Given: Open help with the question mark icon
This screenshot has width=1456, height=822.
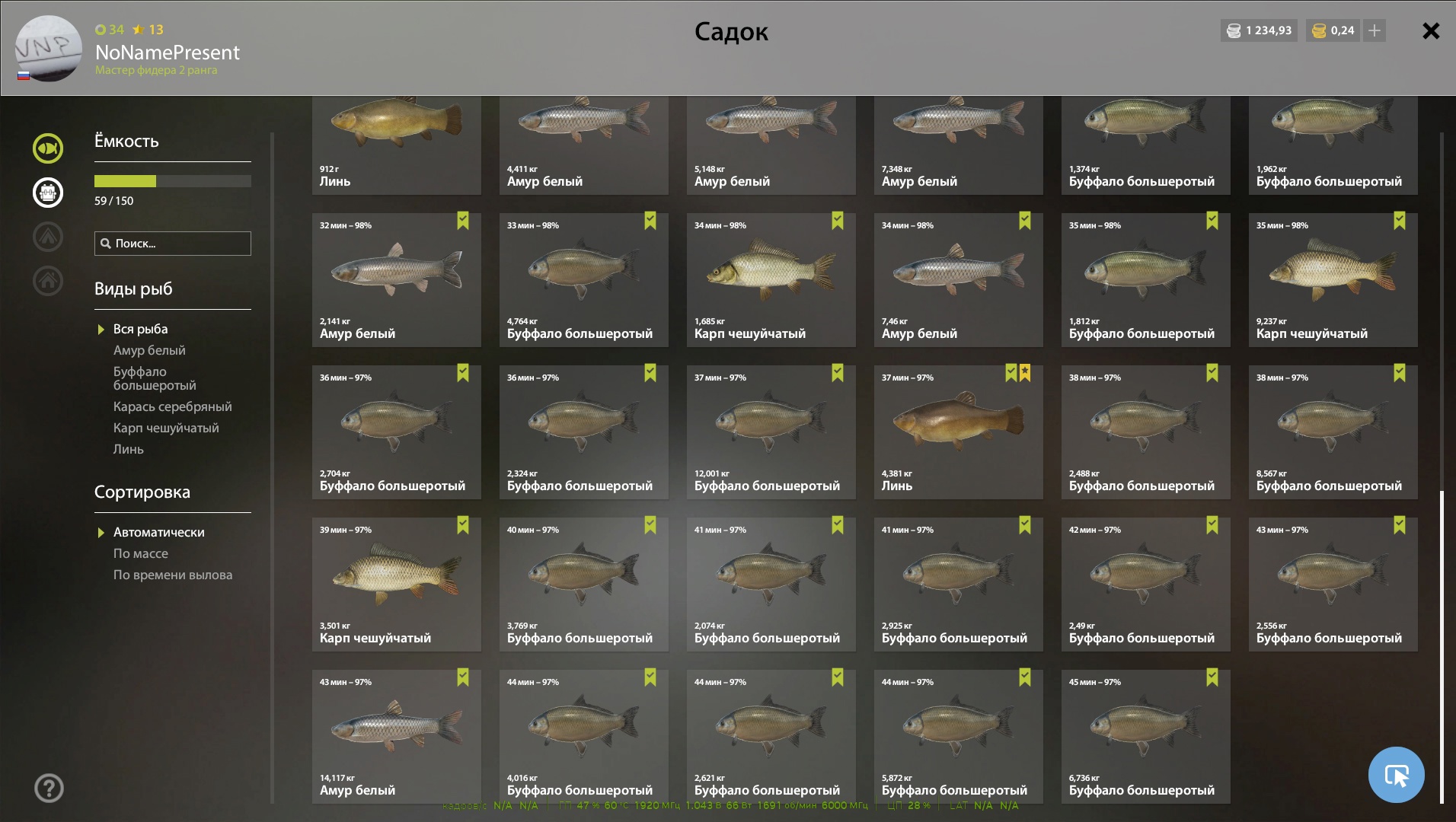Looking at the screenshot, I should tap(49, 789).
